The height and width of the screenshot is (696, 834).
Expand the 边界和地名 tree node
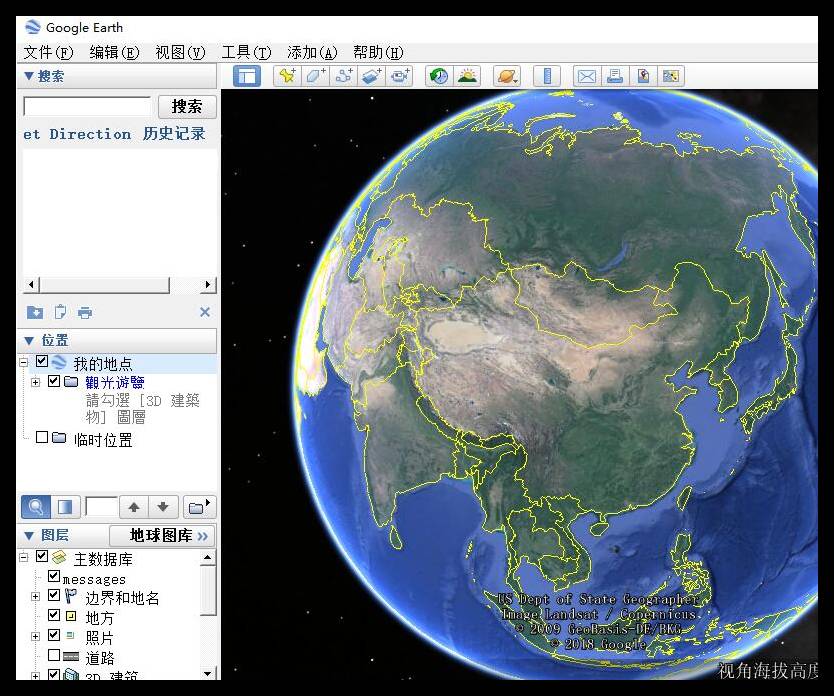pyautogui.click(x=36, y=597)
